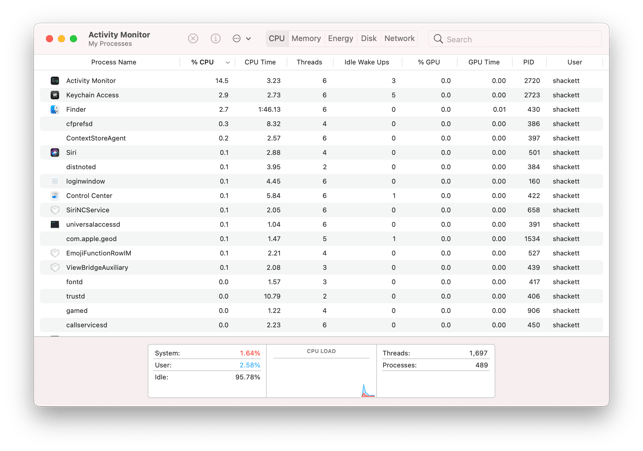Select the gamed process row

tap(321, 310)
